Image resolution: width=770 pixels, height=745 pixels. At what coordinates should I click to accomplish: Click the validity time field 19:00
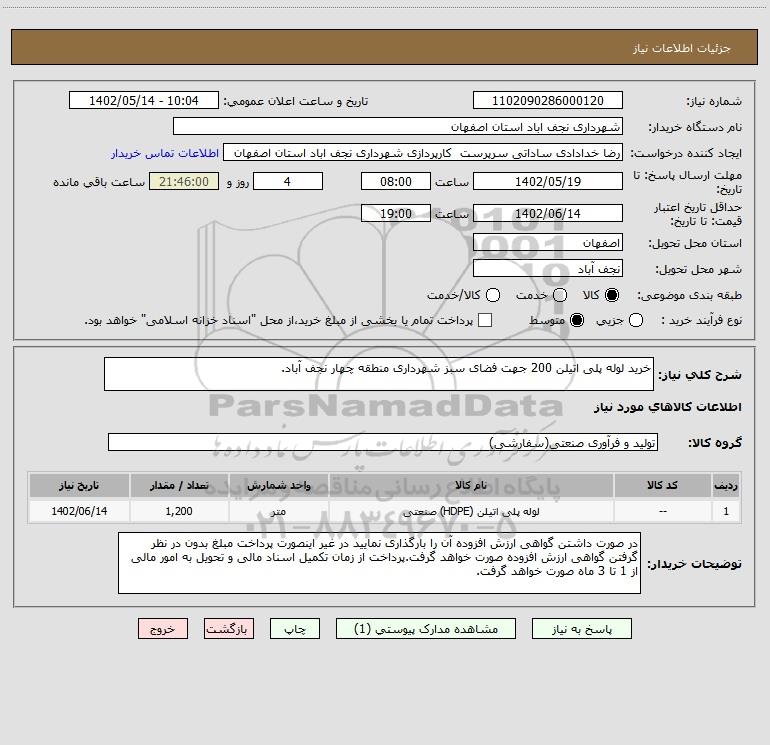coord(396,214)
